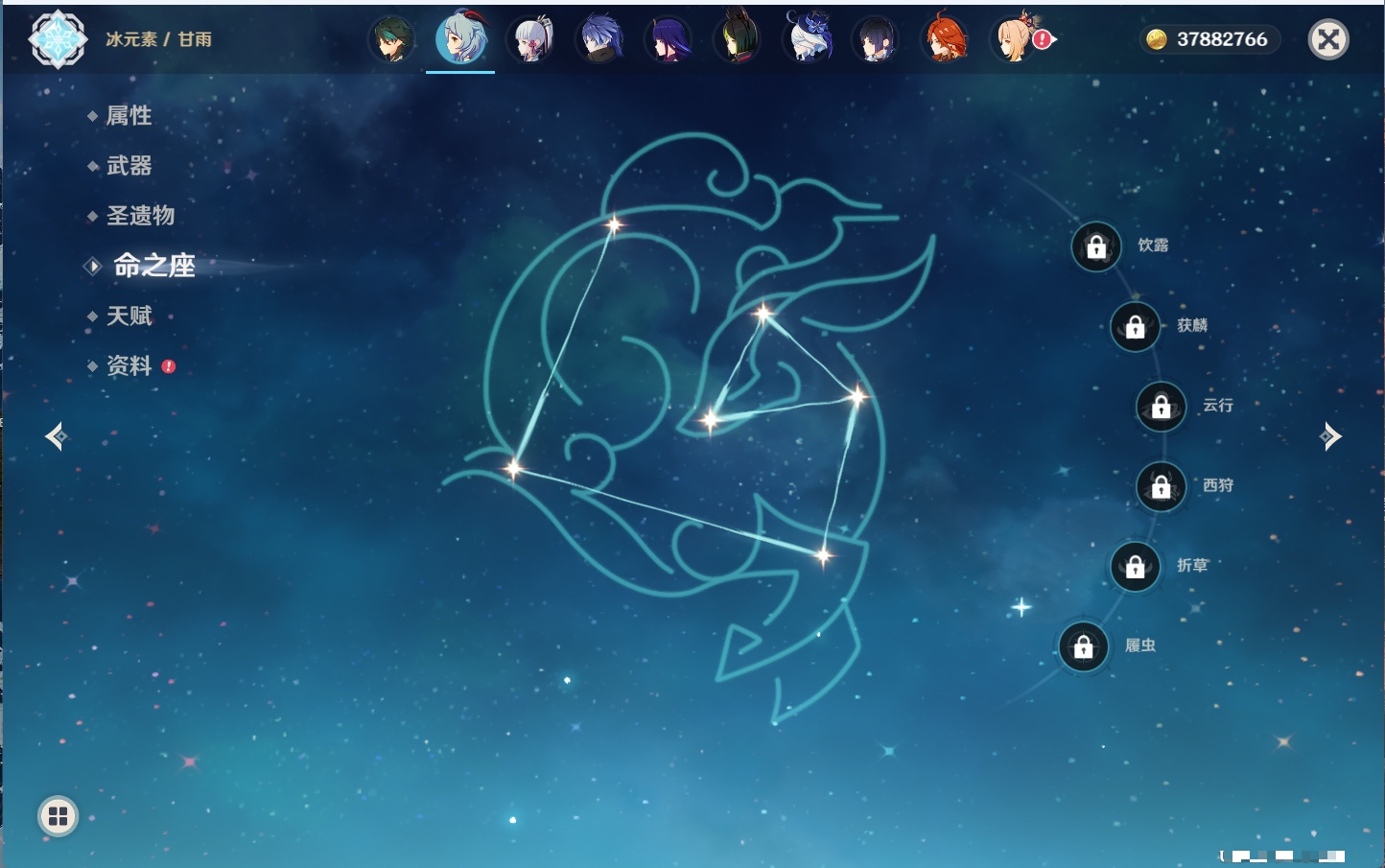Click the 云行 constellation label
1385x868 pixels.
(1218, 405)
